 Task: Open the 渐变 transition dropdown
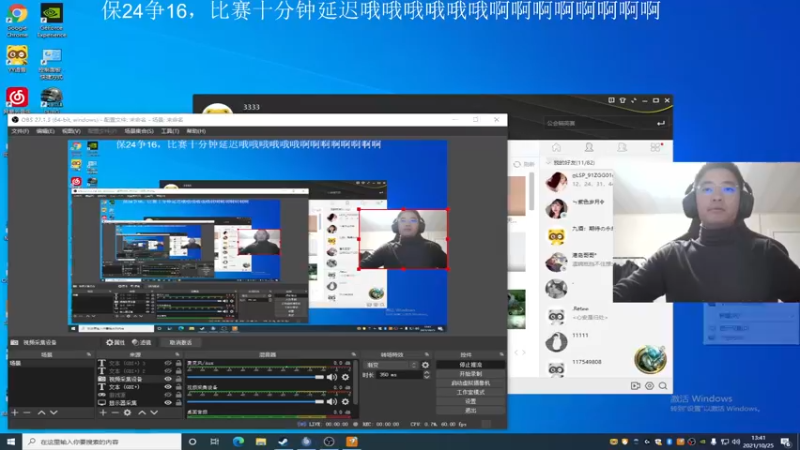(391, 365)
